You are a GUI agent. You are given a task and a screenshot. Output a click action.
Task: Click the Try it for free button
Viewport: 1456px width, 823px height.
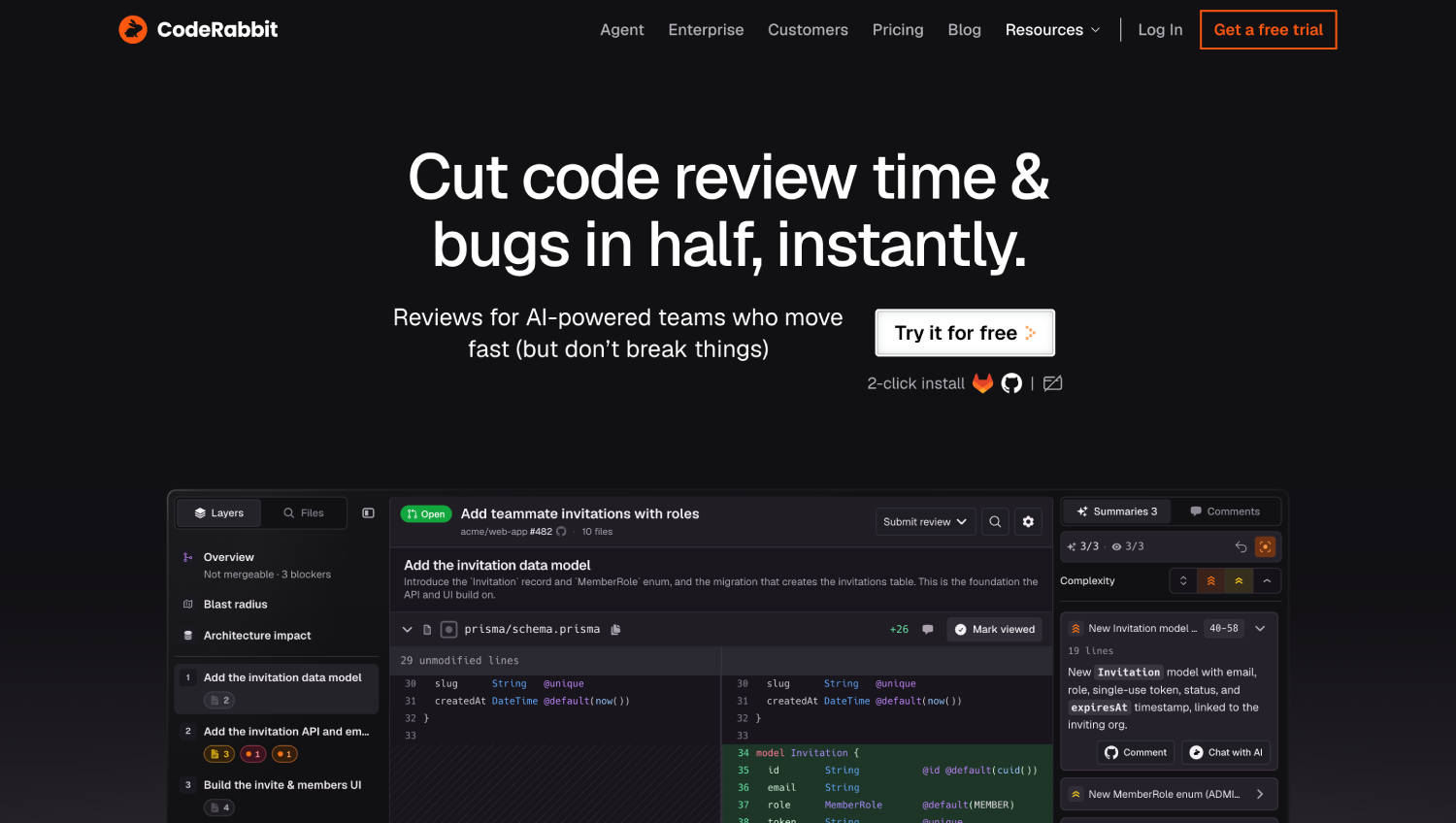(x=965, y=333)
